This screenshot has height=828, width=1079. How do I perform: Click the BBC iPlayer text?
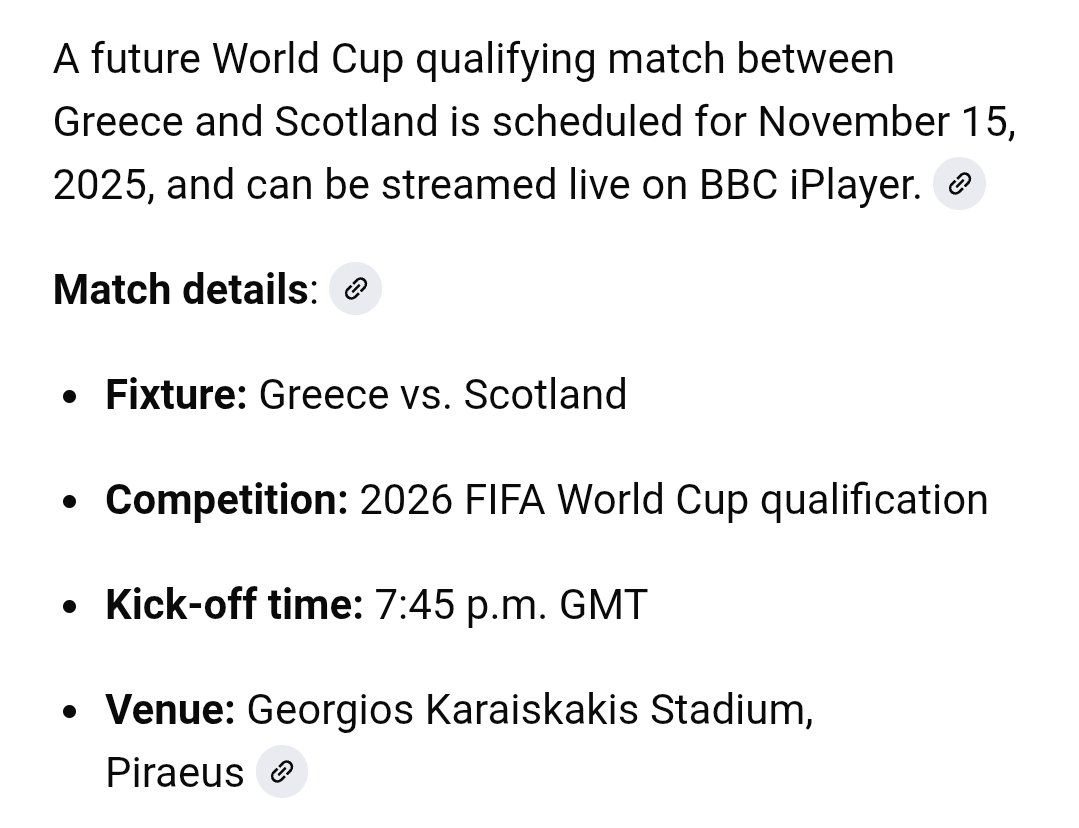[810, 184]
